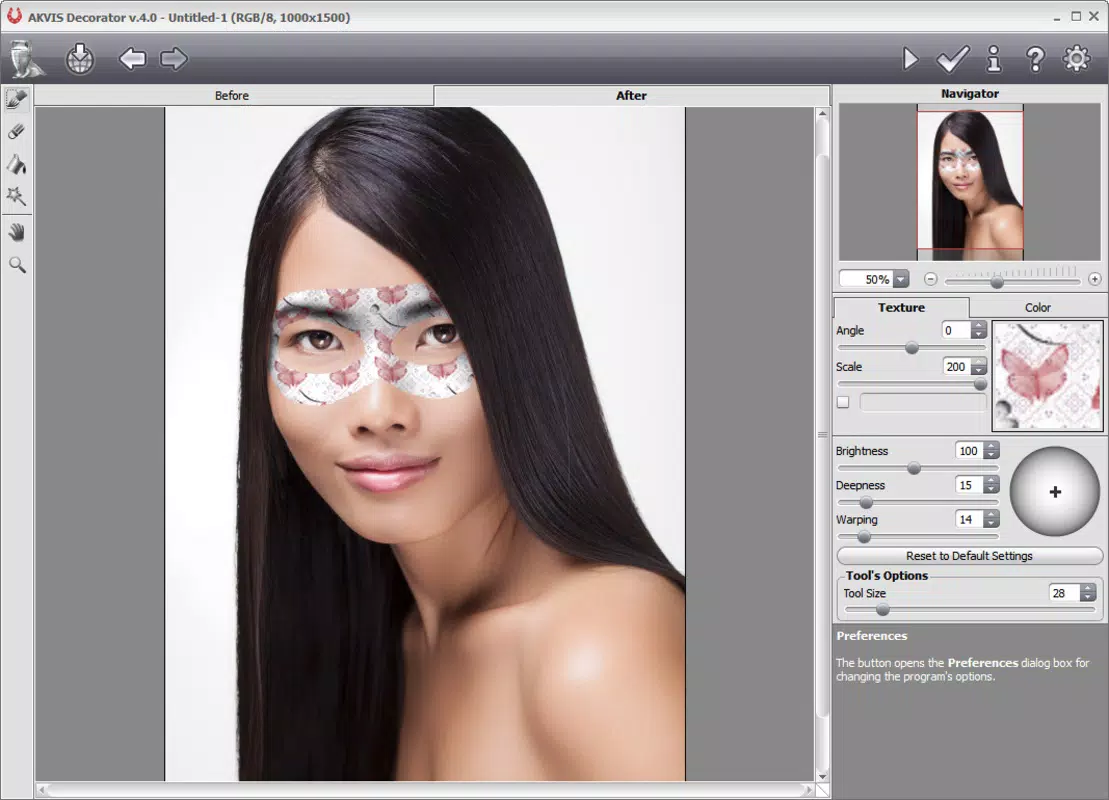Select the Selection Bucket fill tool
The image size is (1109, 800).
tap(16, 164)
